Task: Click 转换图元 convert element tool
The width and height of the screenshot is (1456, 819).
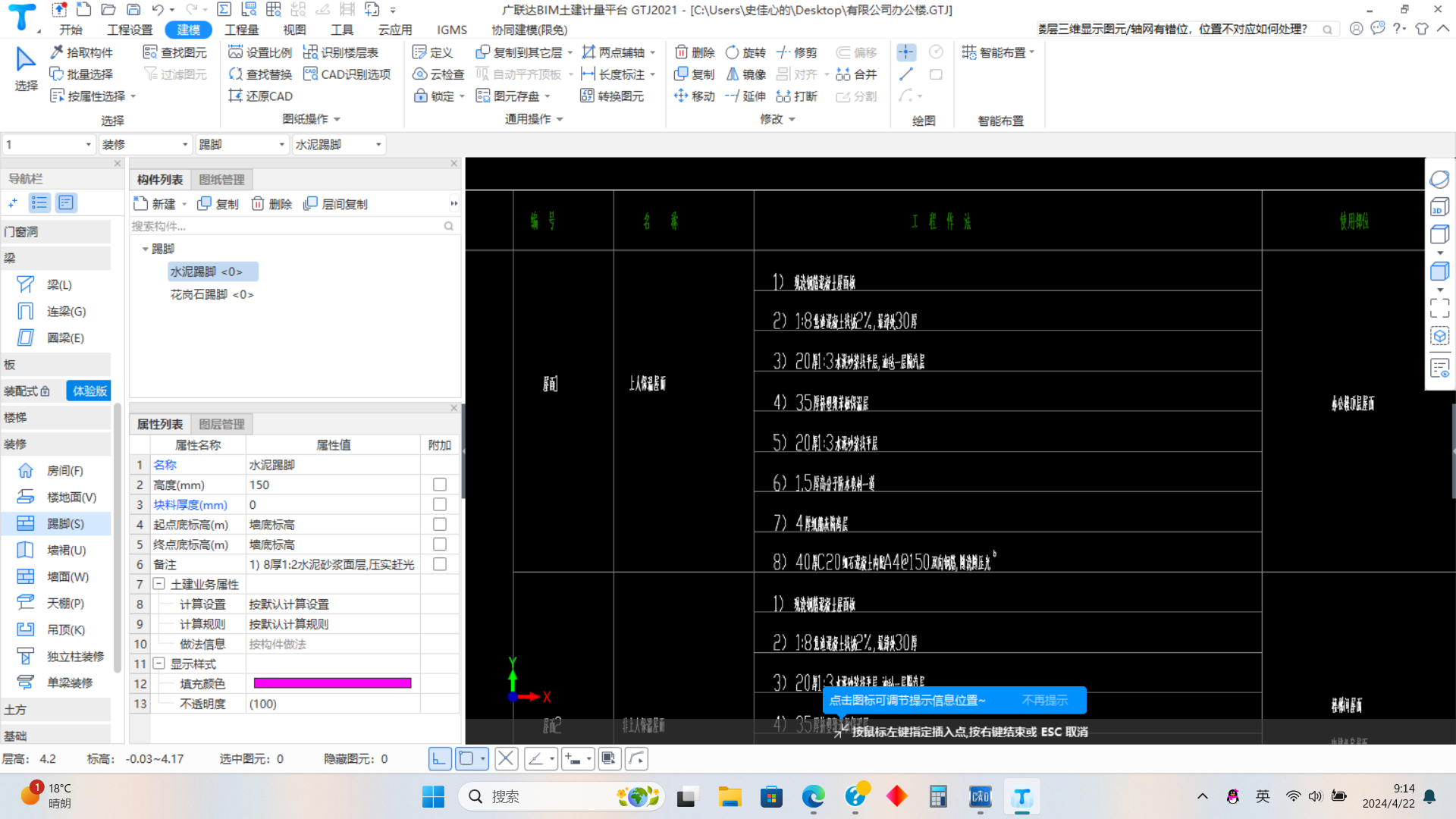Action: (612, 96)
